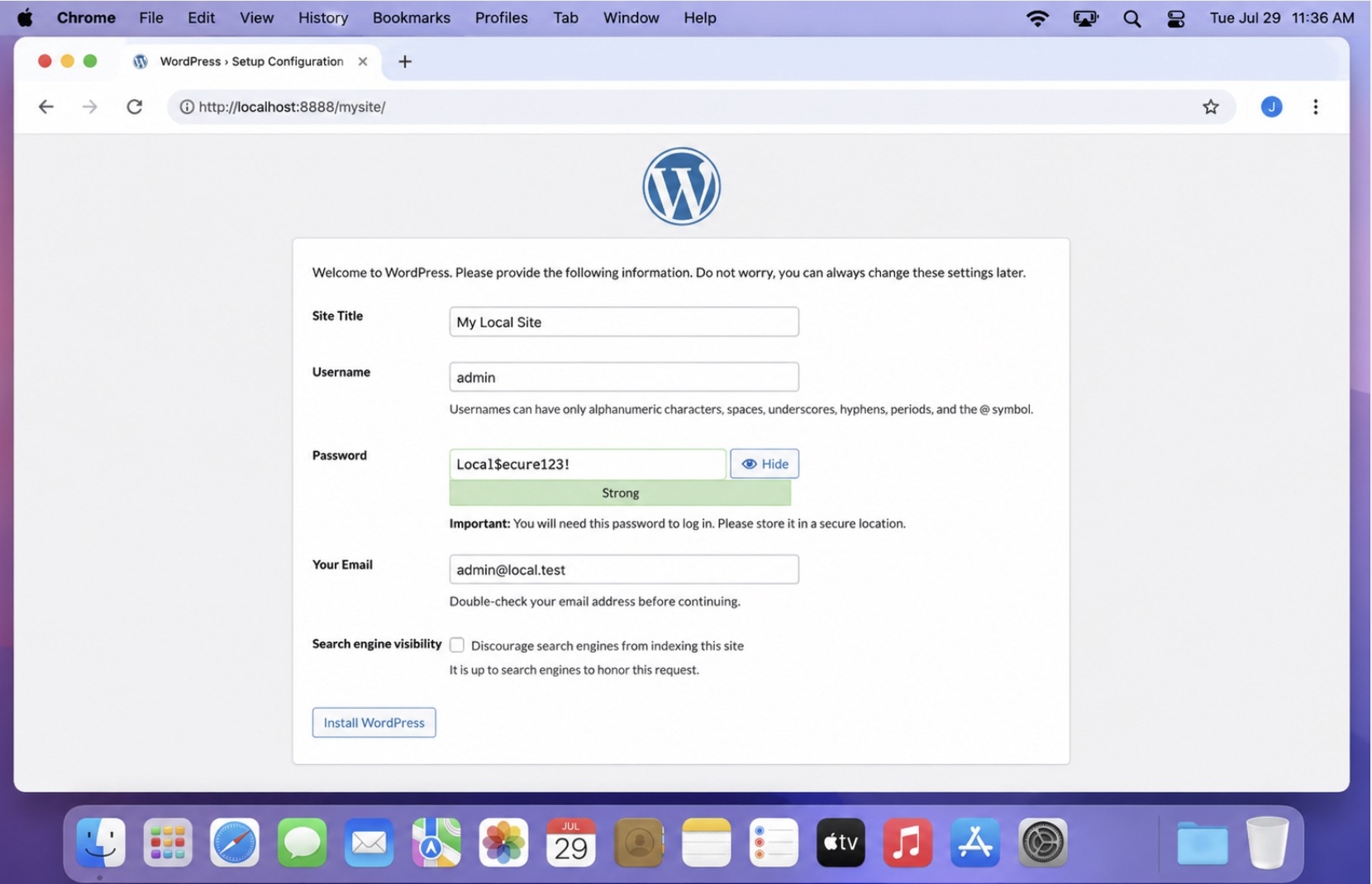Click the site info icon in address bar
Image resolution: width=1372 pixels, height=884 pixels.
click(187, 107)
